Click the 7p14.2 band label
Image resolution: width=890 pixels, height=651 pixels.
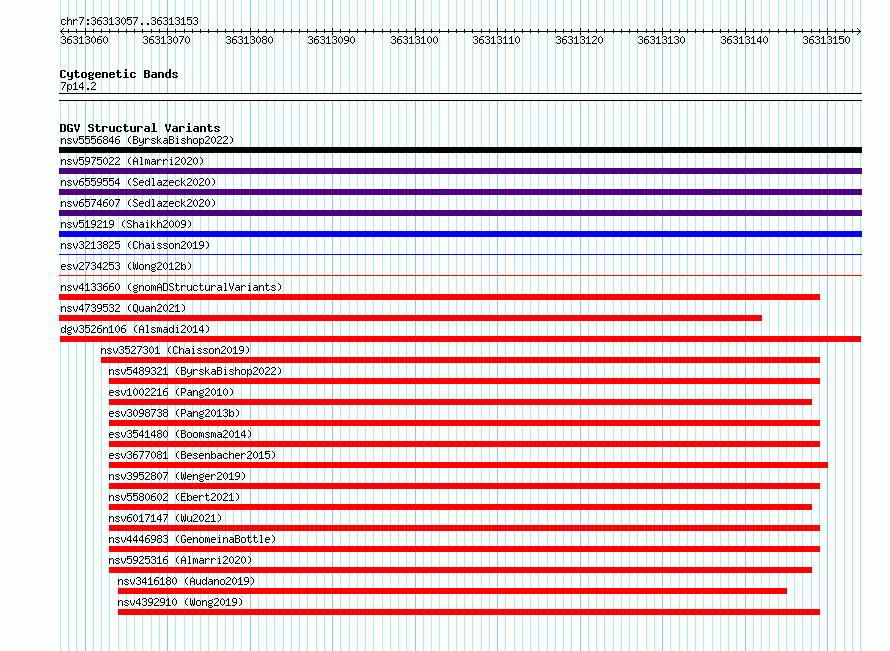78,86
